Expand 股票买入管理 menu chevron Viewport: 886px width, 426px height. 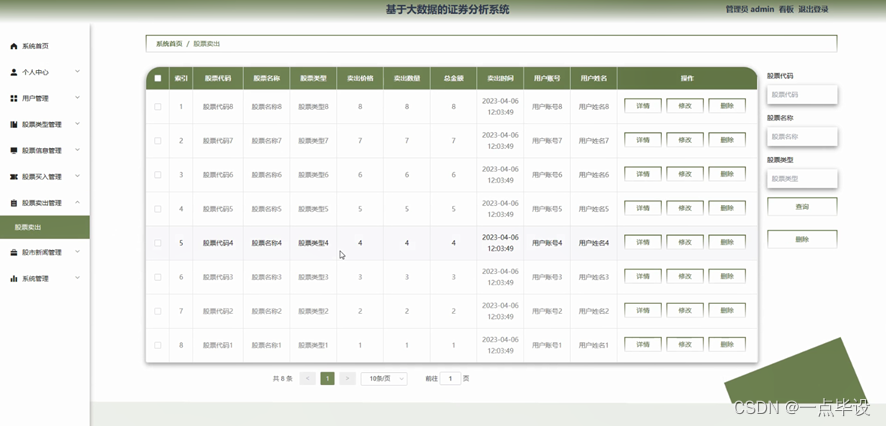coord(77,176)
